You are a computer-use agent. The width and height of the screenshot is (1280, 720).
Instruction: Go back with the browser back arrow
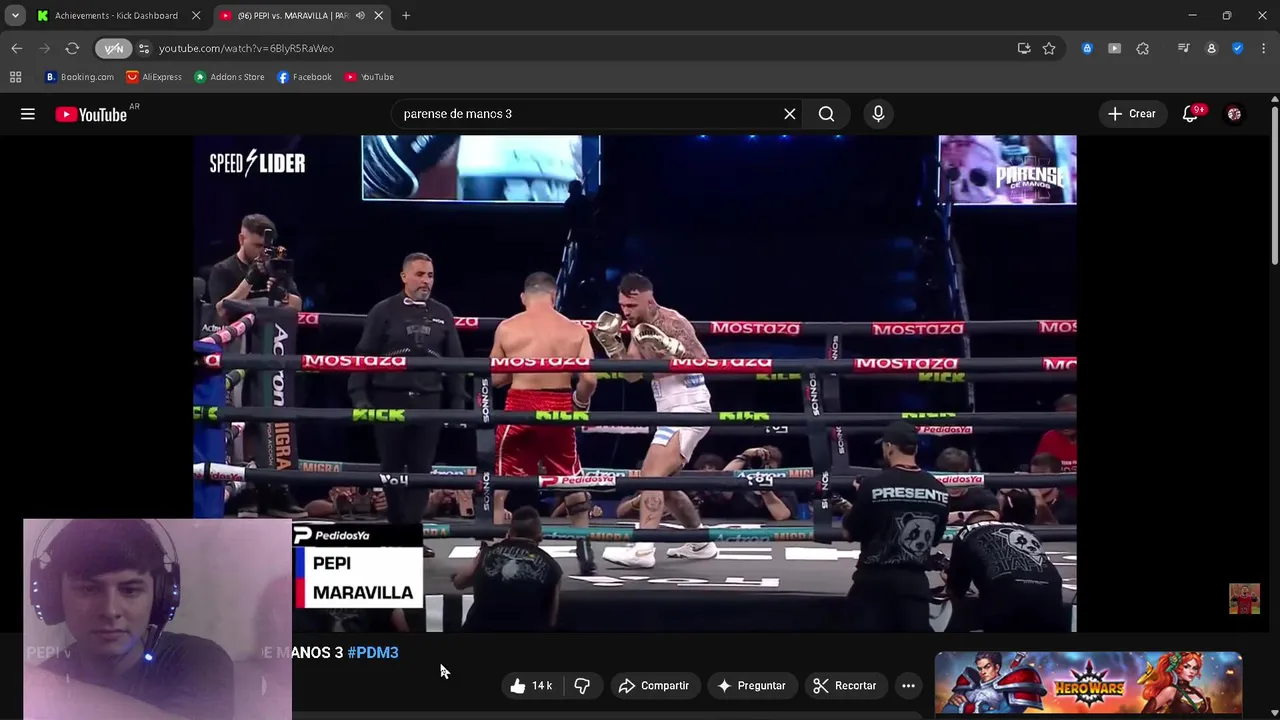point(17,48)
